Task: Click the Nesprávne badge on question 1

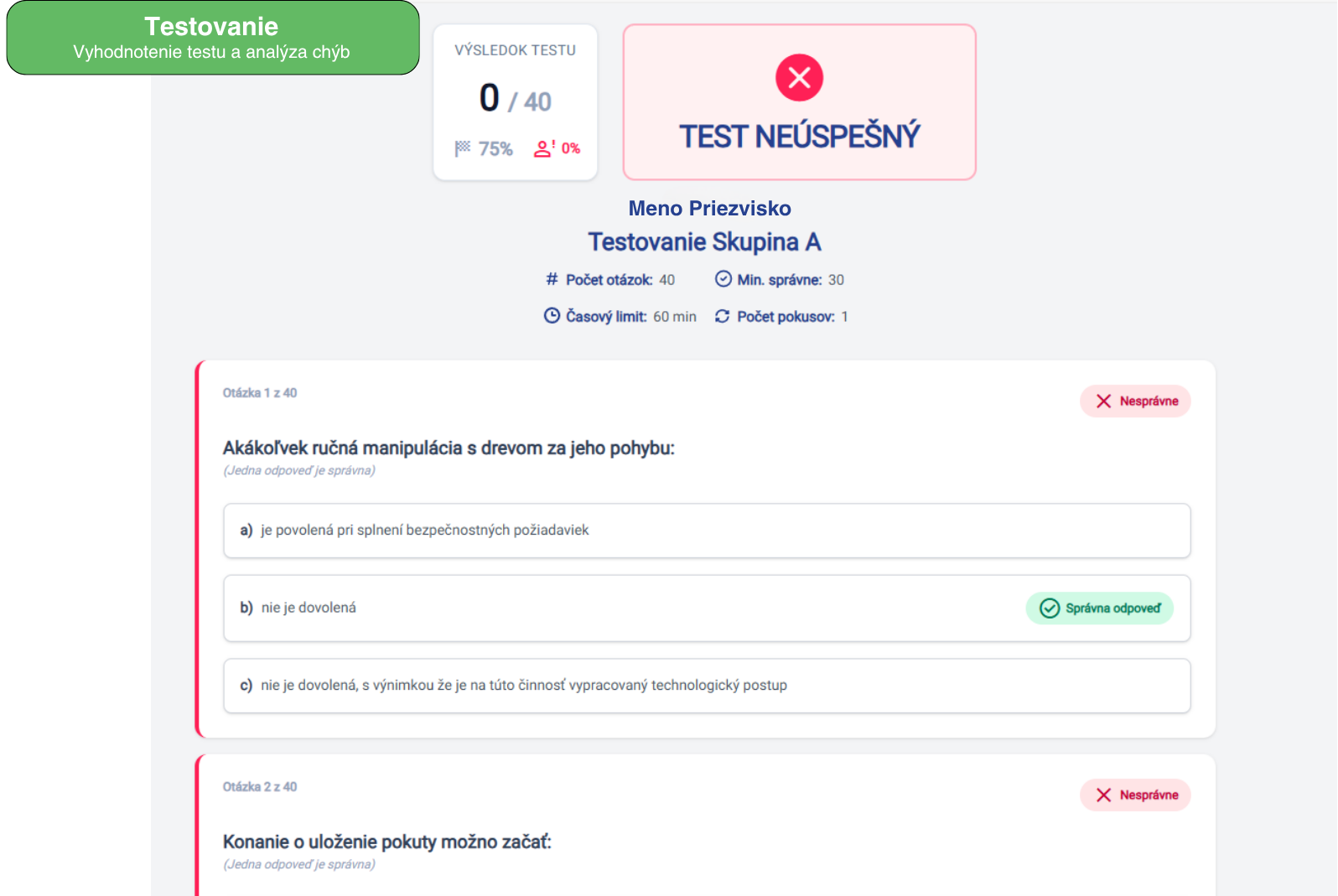Action: coord(1134,401)
